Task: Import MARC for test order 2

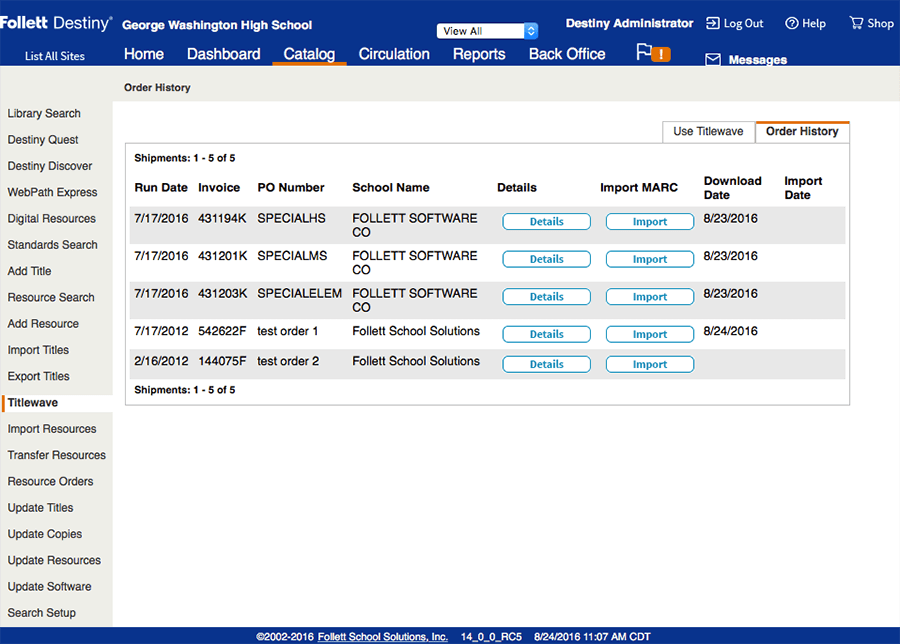Action: pyautogui.click(x=650, y=364)
